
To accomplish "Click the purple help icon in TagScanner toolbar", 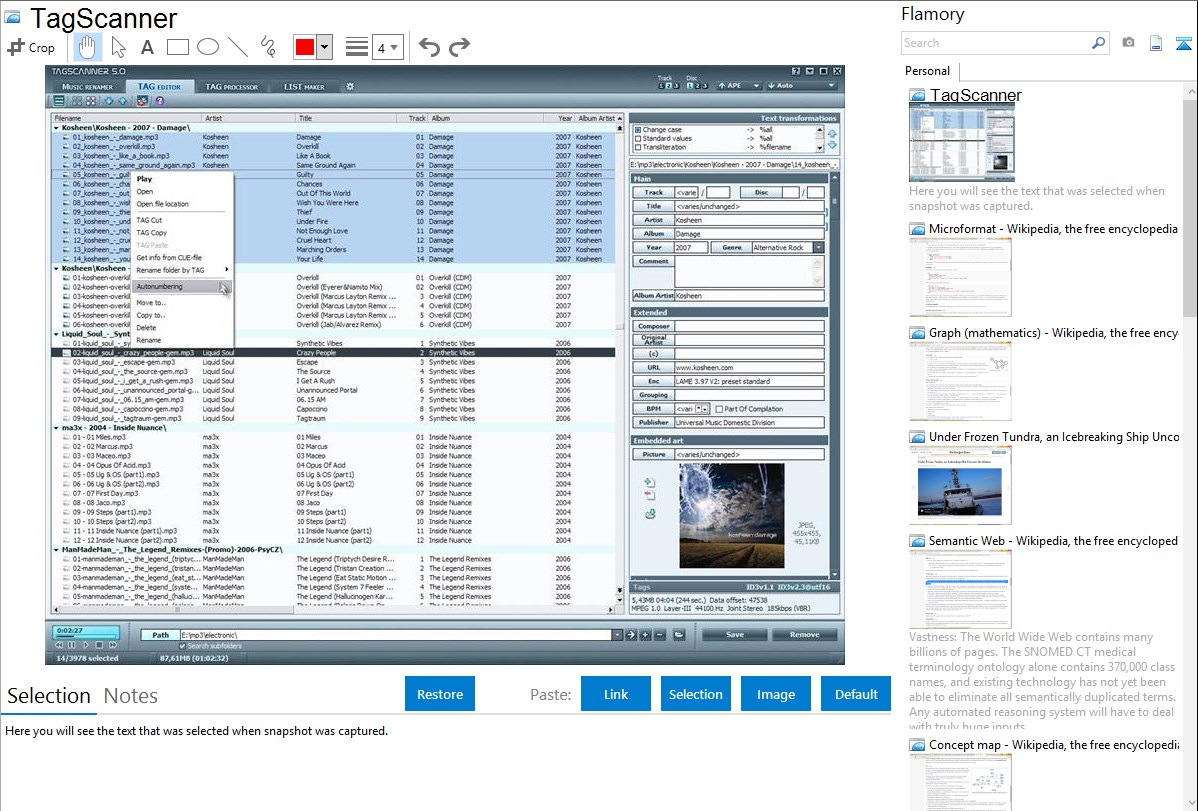I will click(160, 101).
